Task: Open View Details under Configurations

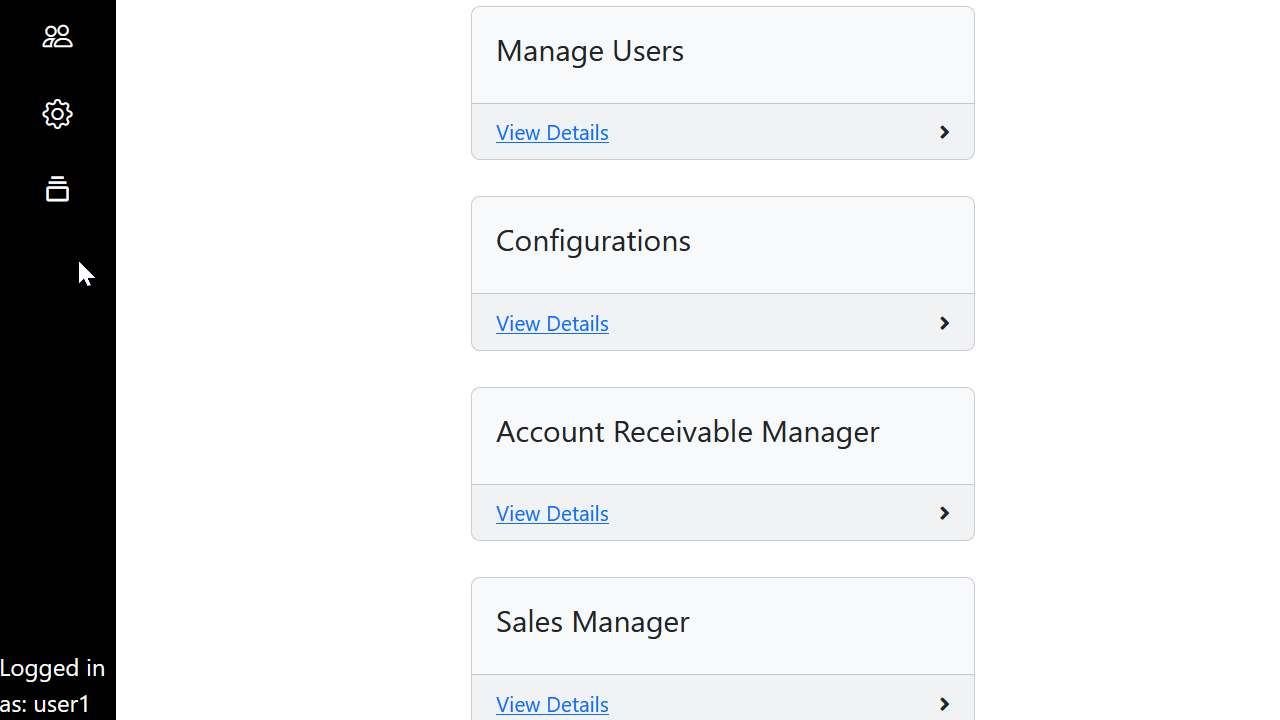Action: tap(552, 323)
